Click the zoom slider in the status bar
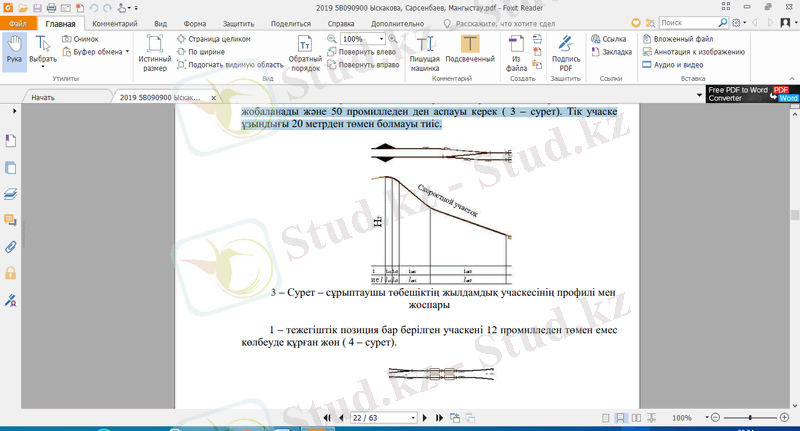800x431 pixels. coord(750,417)
